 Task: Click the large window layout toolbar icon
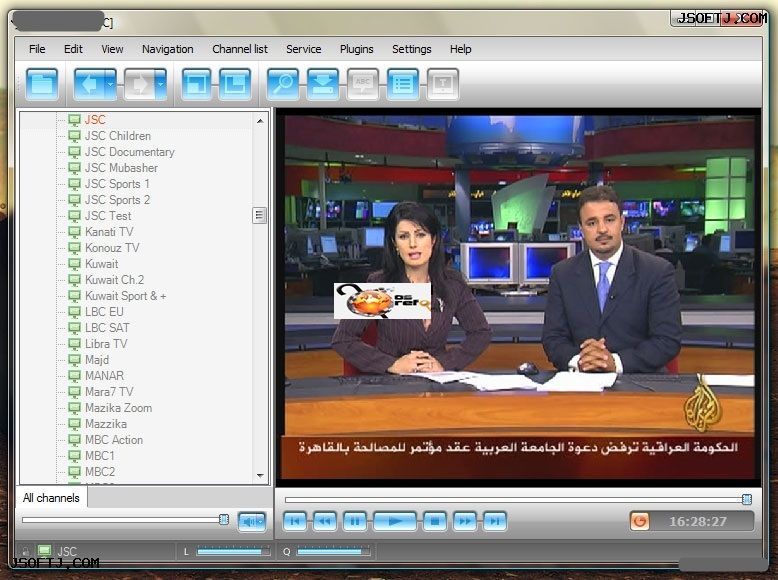pyautogui.click(x=235, y=84)
